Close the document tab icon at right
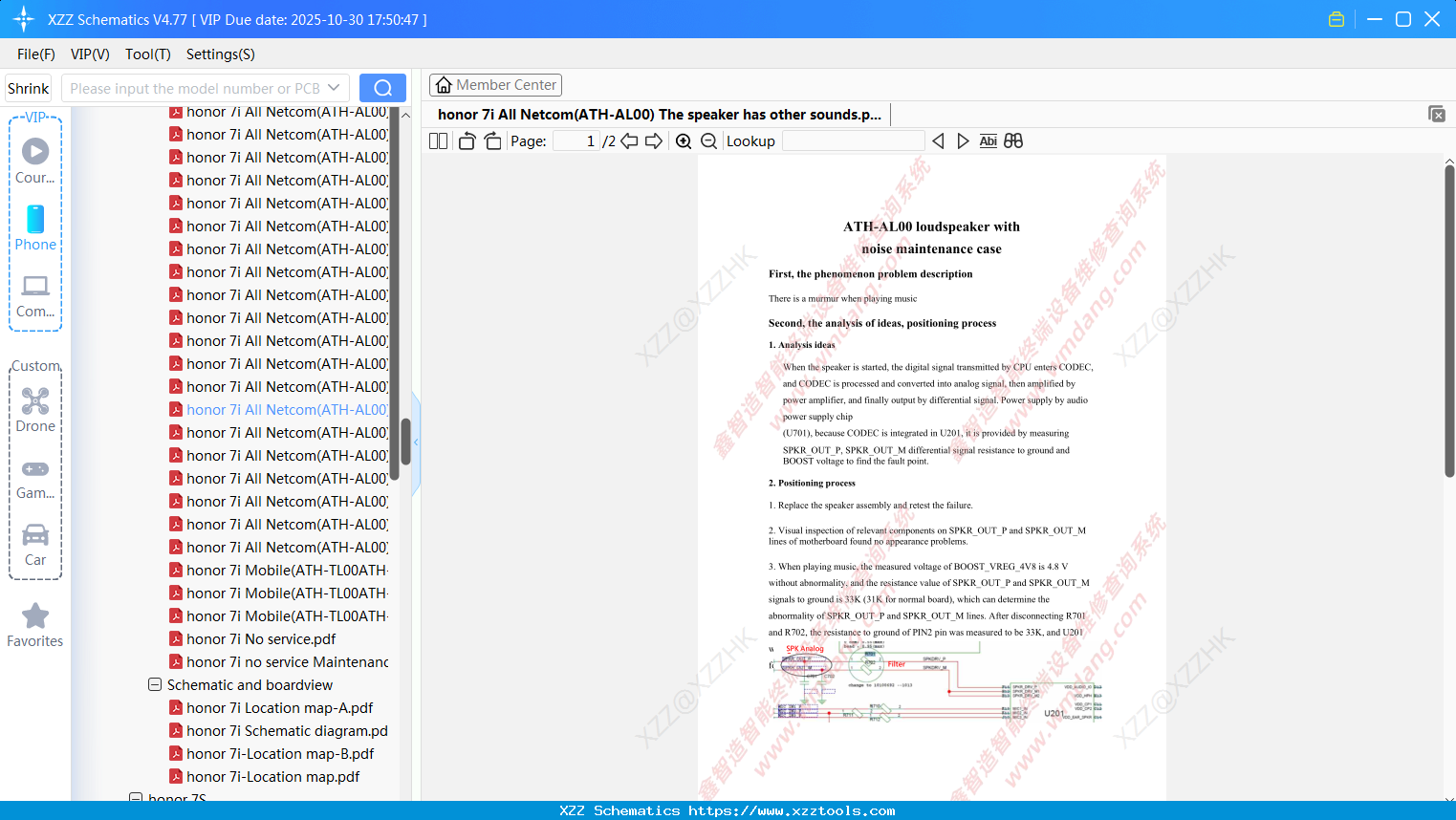The width and height of the screenshot is (1456, 820). point(1437,114)
